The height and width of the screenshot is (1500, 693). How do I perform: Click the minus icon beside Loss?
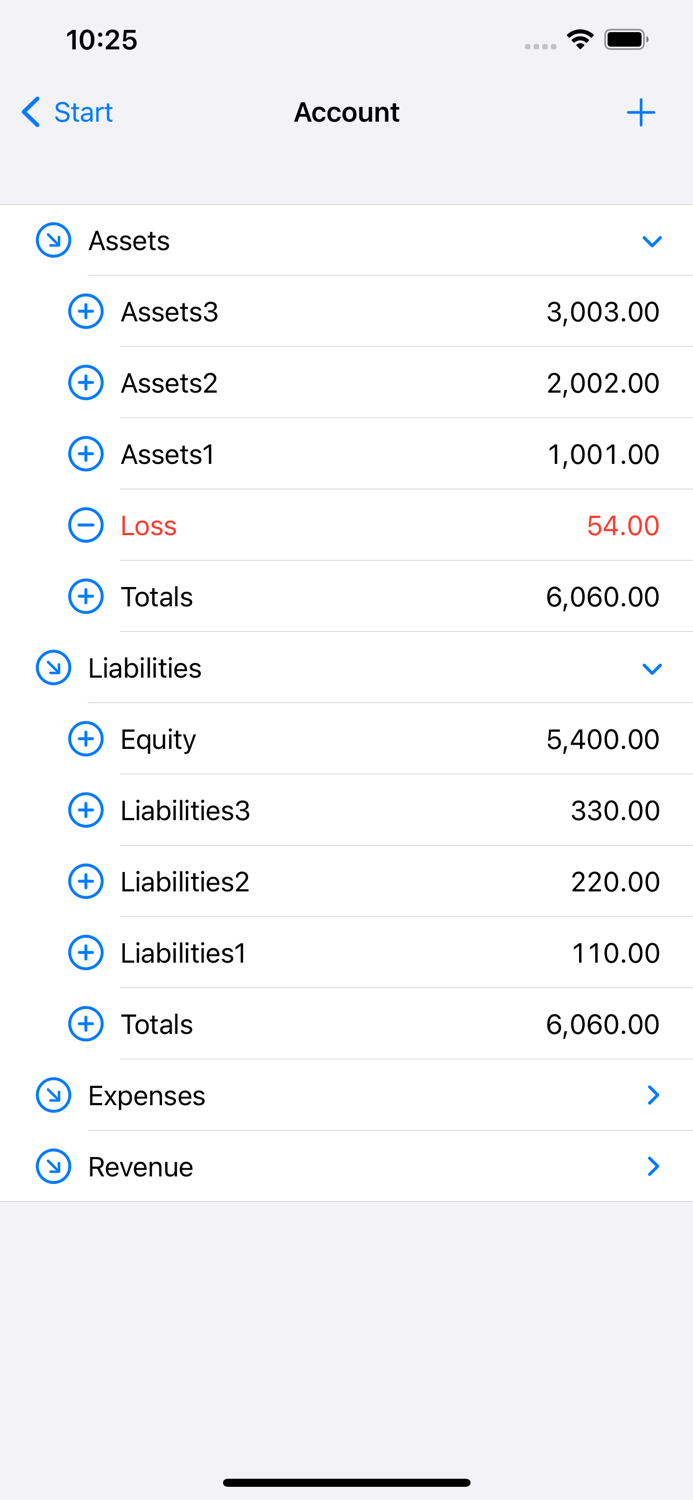(86, 525)
